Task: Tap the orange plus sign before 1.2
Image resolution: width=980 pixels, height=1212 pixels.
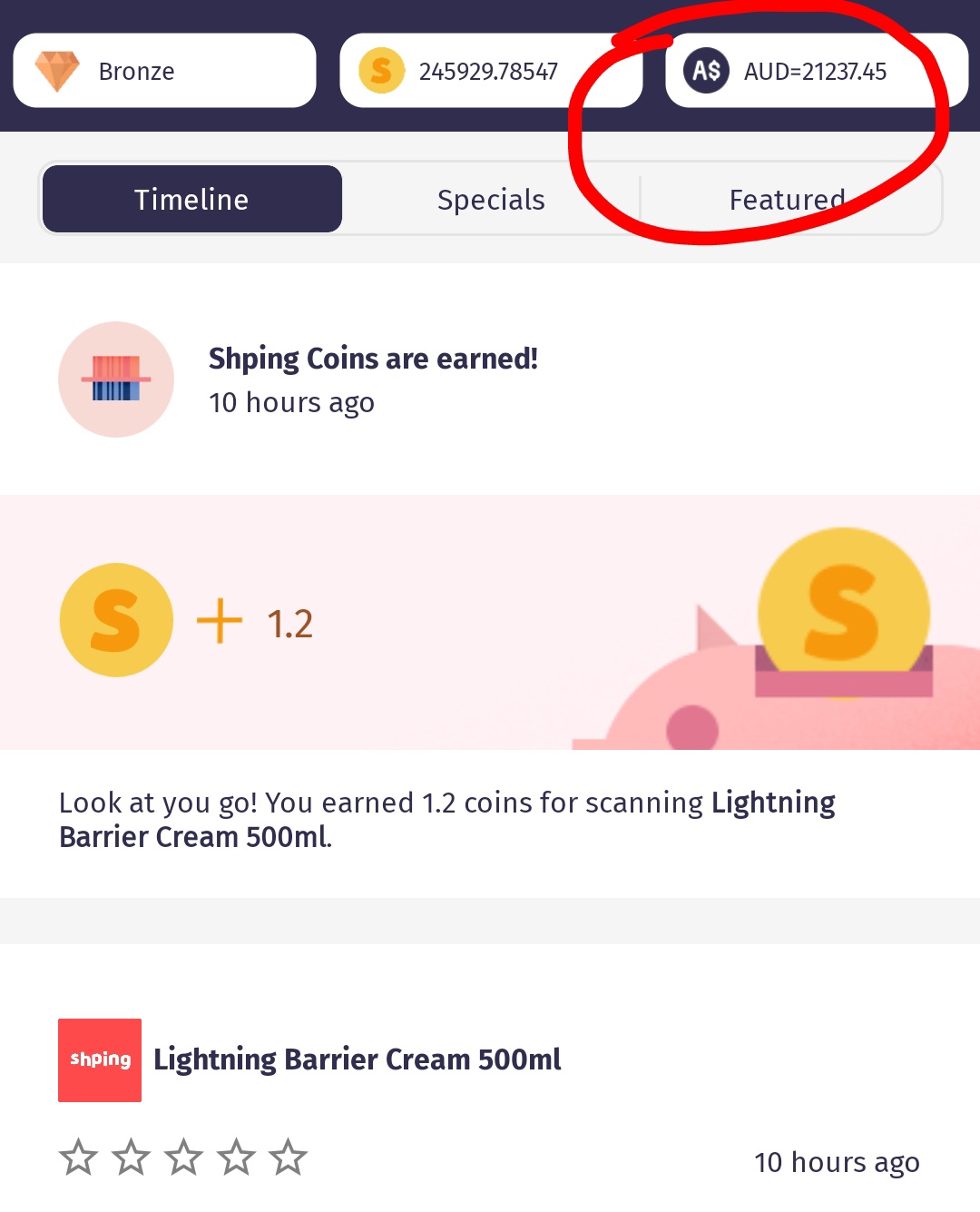Action: point(220,622)
